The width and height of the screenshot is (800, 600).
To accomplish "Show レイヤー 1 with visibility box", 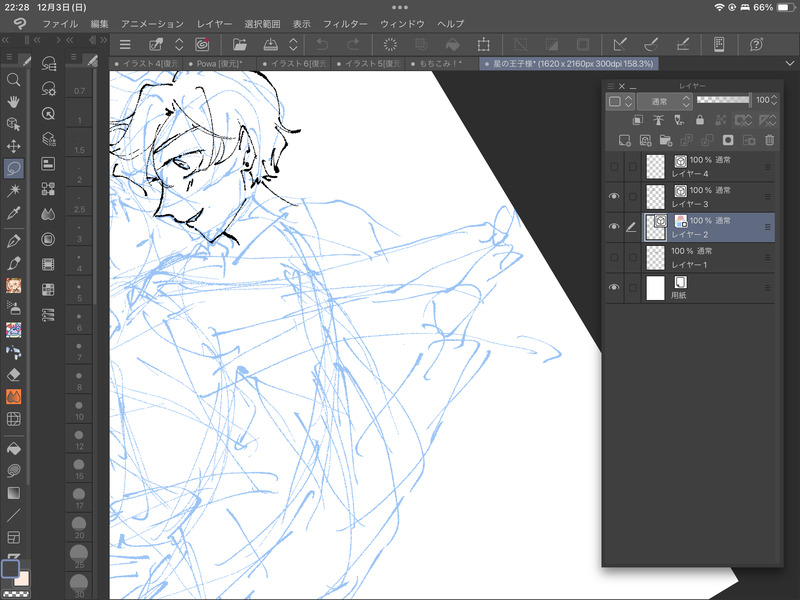I will pos(614,257).
